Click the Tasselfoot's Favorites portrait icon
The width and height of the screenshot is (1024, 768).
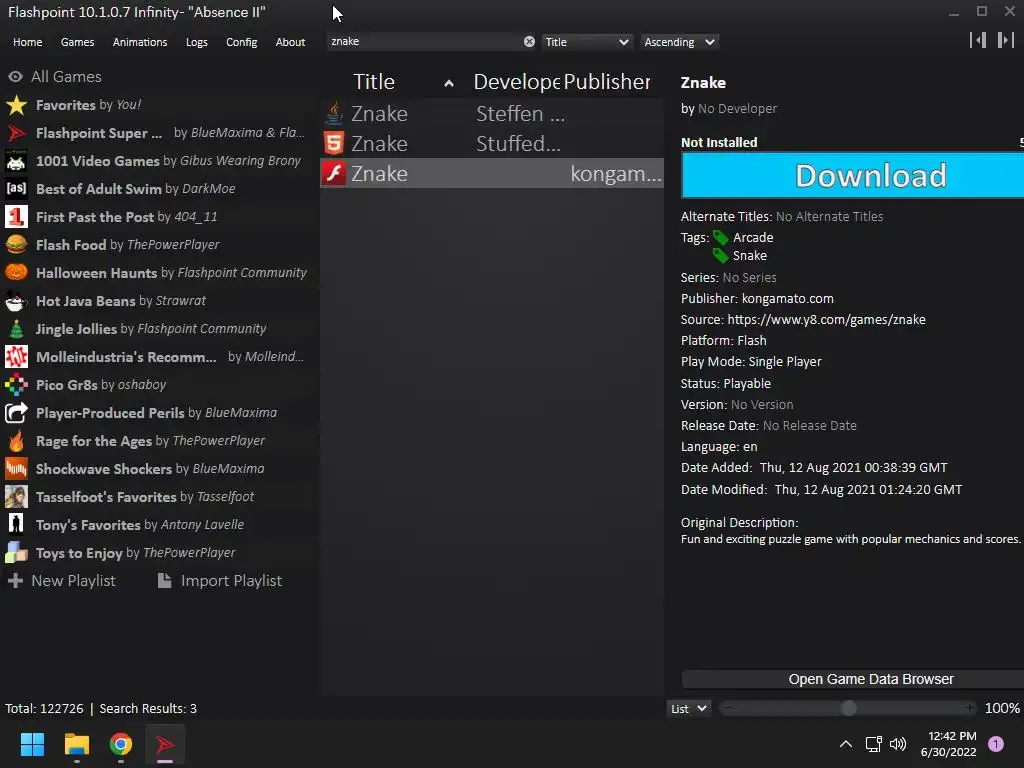[16, 497]
